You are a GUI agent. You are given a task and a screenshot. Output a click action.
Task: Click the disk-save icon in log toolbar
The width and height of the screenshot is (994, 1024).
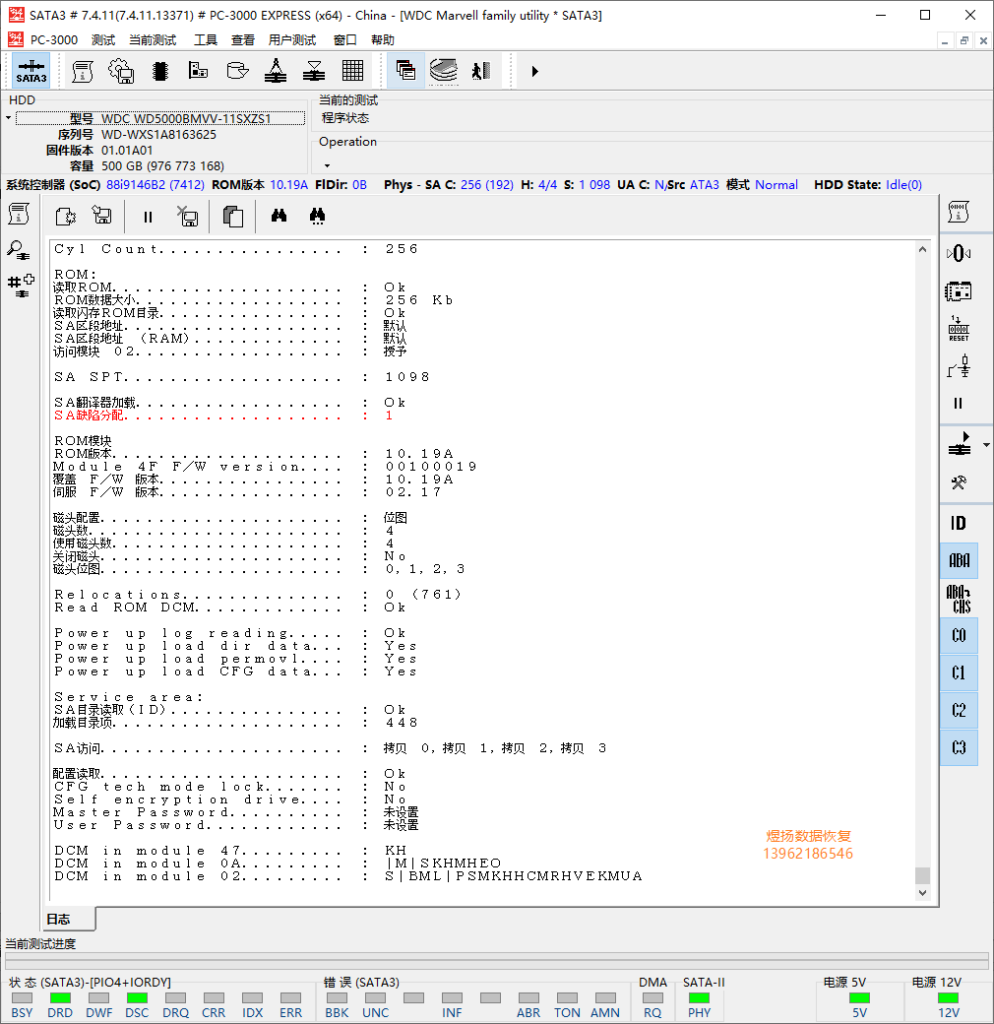[x=103, y=216]
